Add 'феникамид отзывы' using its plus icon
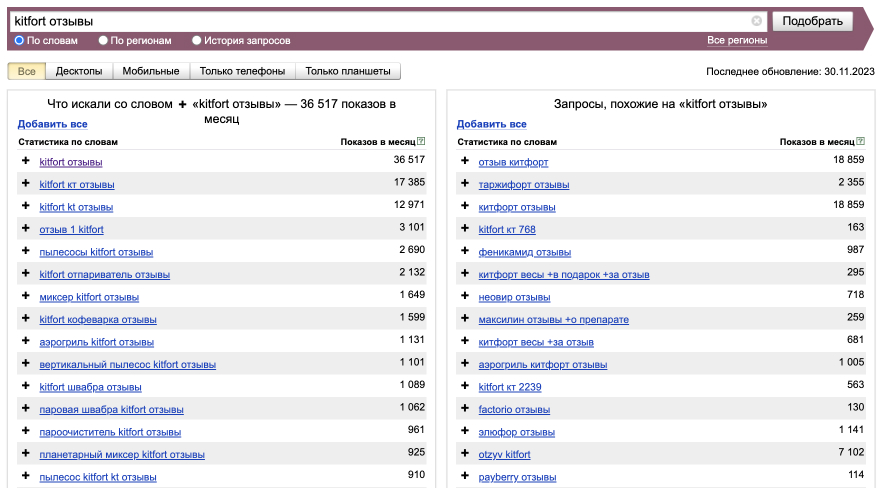 tap(465, 251)
